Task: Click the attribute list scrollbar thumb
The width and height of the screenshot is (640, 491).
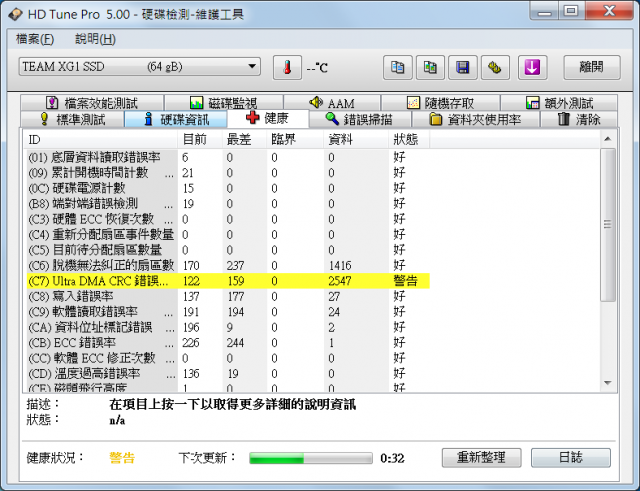Action: pos(608,225)
